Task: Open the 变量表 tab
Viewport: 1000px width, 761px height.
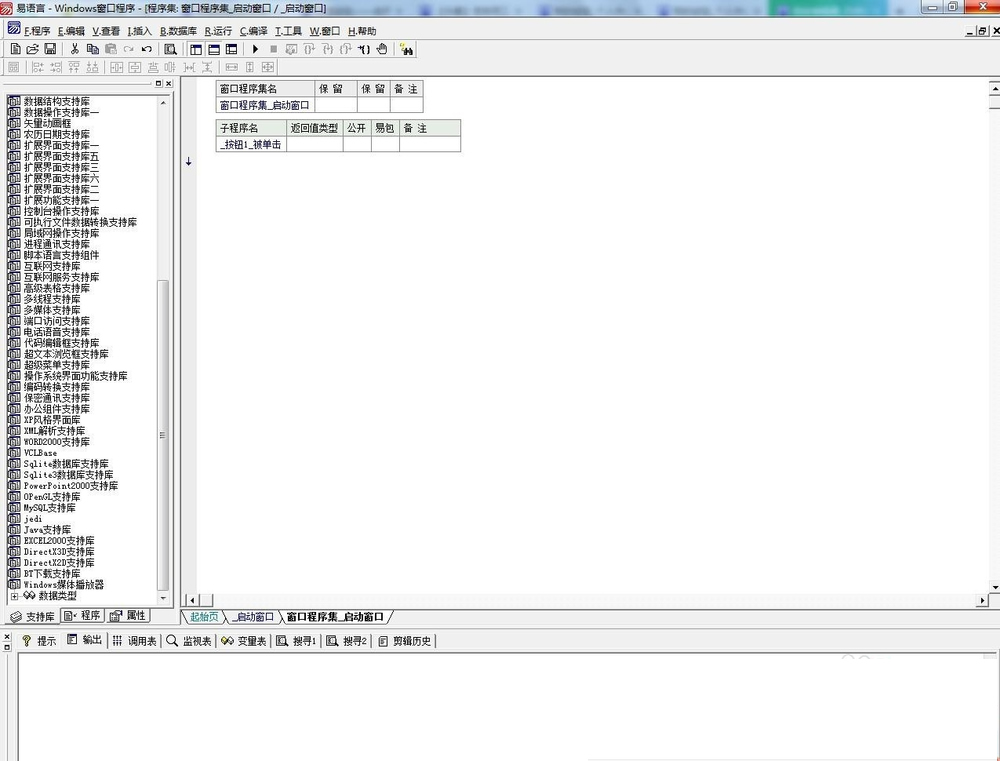Action: 244,641
